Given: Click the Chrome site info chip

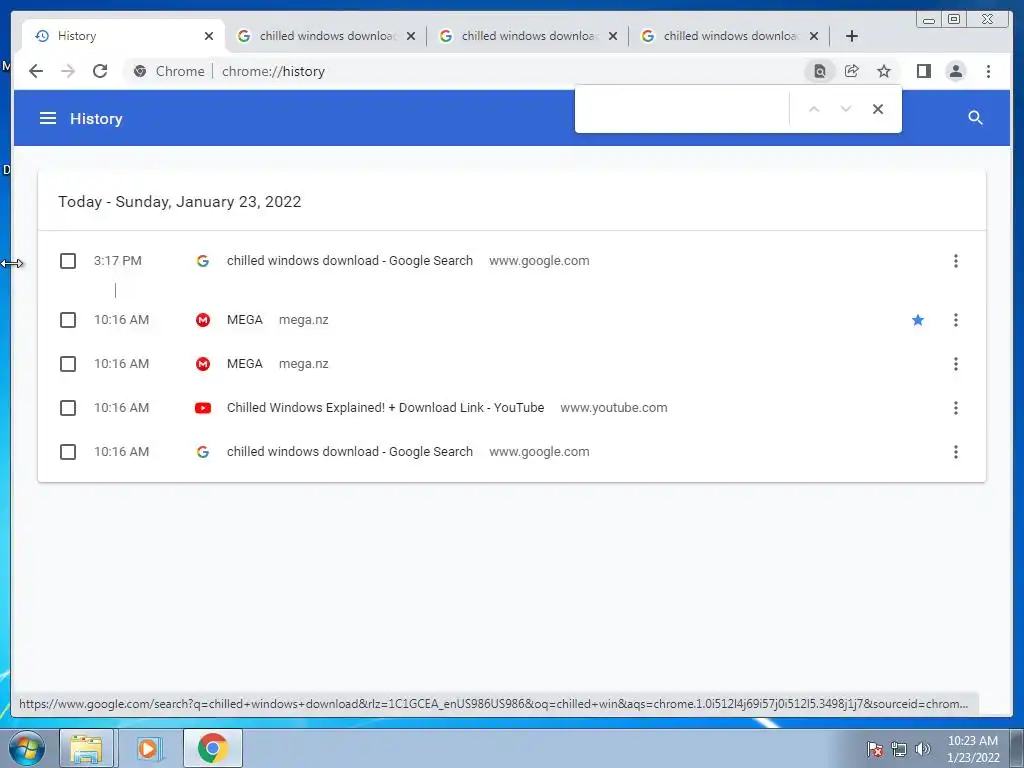Looking at the screenshot, I should 170,71.
